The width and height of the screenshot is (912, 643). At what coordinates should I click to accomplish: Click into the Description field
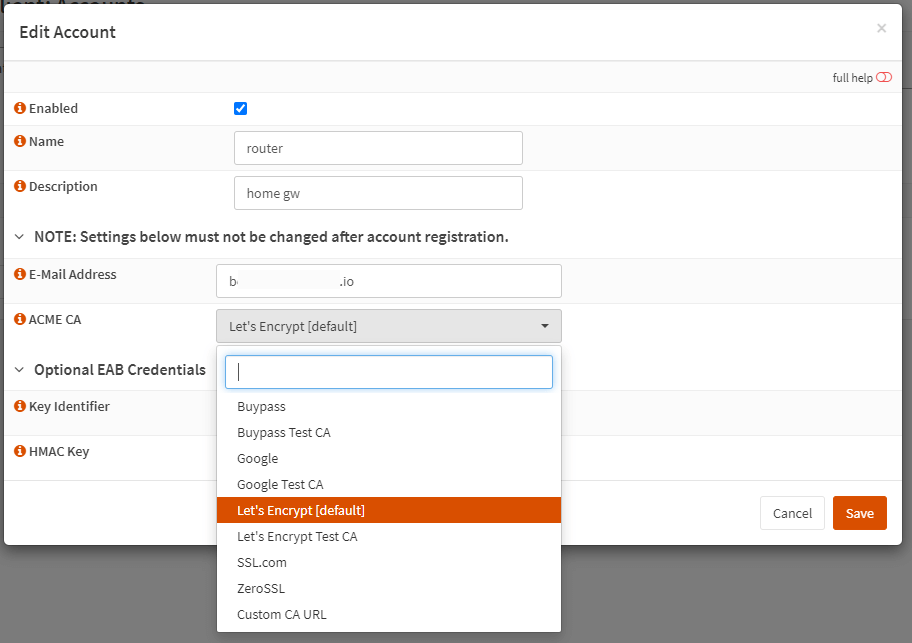pos(378,194)
